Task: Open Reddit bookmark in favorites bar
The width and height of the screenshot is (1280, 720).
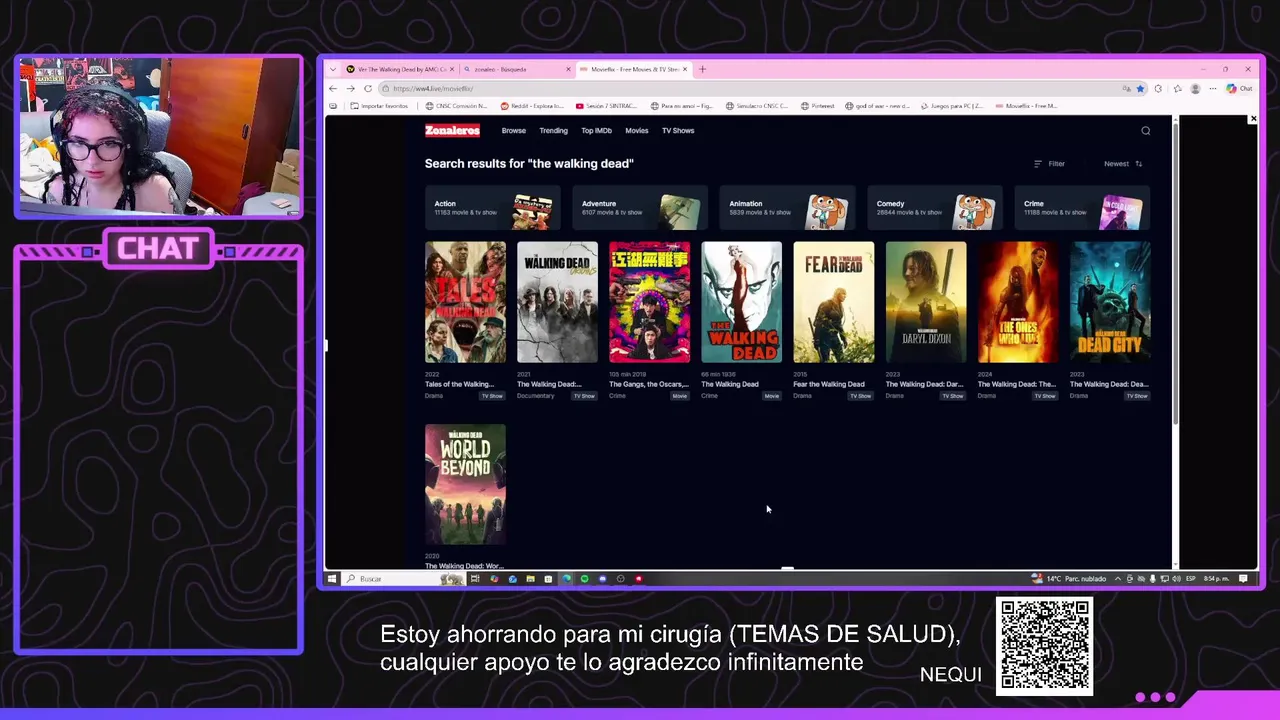Action: (x=532, y=106)
